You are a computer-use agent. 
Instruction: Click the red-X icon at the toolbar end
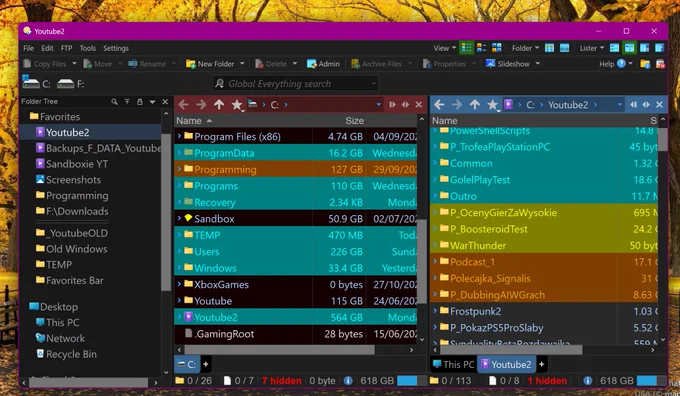pyautogui.click(x=660, y=64)
